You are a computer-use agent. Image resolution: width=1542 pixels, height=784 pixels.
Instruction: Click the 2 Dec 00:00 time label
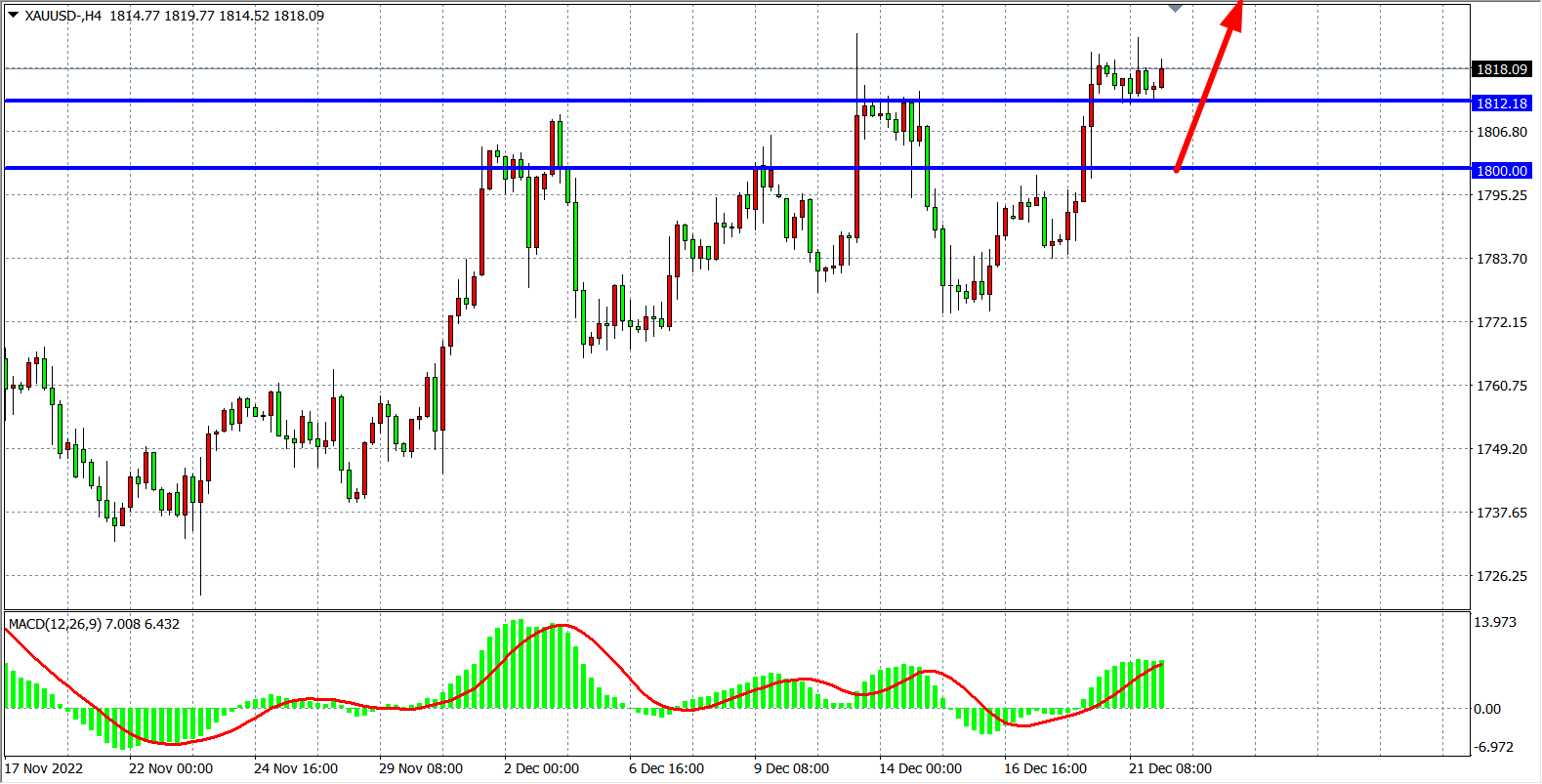point(541,768)
